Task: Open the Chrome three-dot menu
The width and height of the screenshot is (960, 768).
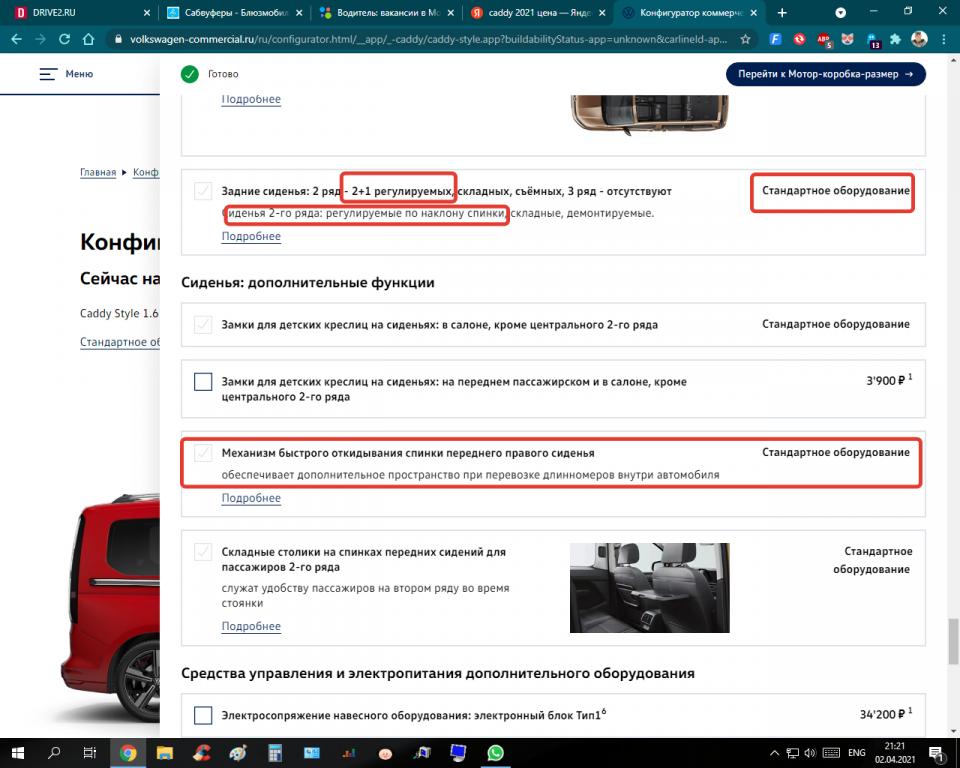Action: pyautogui.click(x=943, y=39)
